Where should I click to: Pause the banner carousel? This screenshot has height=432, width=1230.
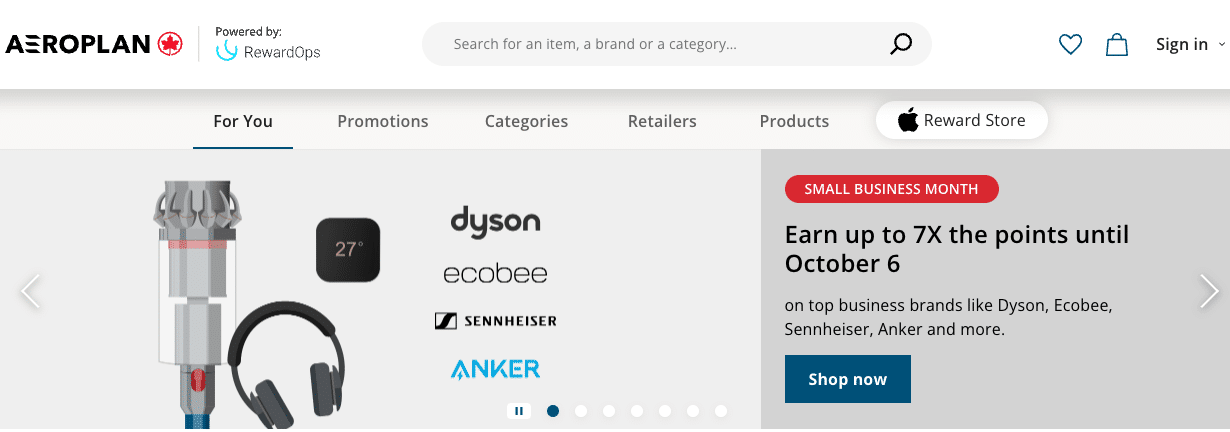pos(519,410)
